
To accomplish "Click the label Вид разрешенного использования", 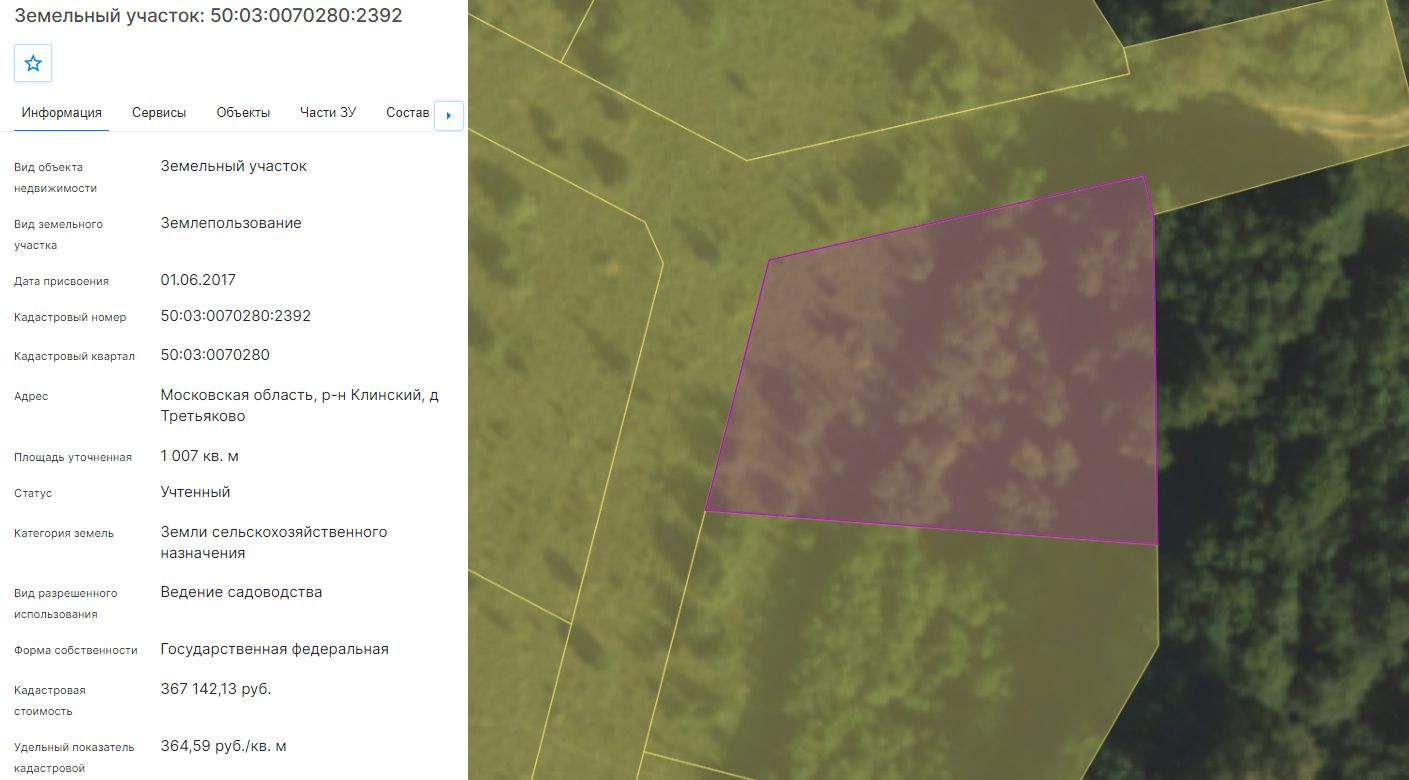I will pos(65,604).
